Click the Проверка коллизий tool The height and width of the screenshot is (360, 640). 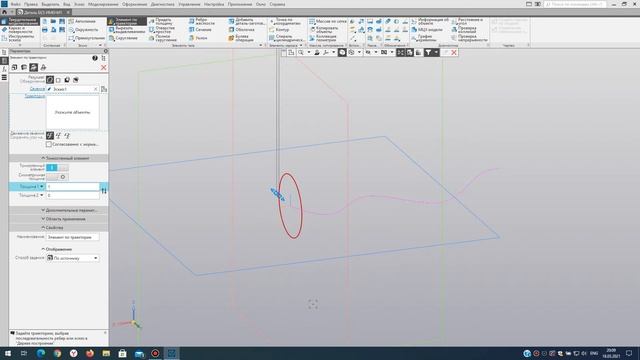pos(464,30)
